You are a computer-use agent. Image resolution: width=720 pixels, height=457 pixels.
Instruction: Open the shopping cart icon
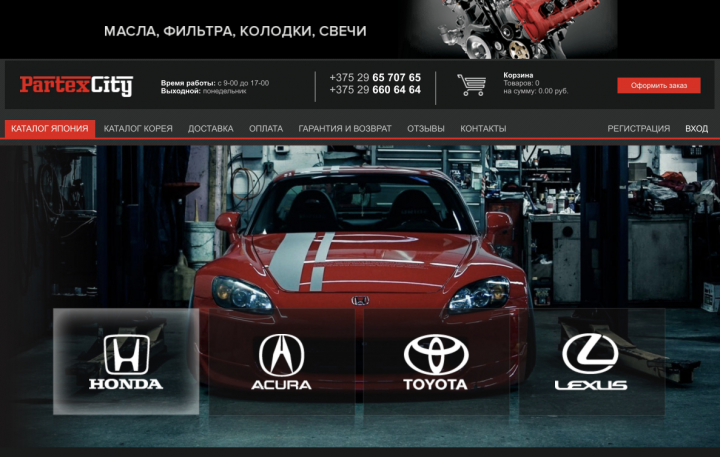[x=472, y=85]
